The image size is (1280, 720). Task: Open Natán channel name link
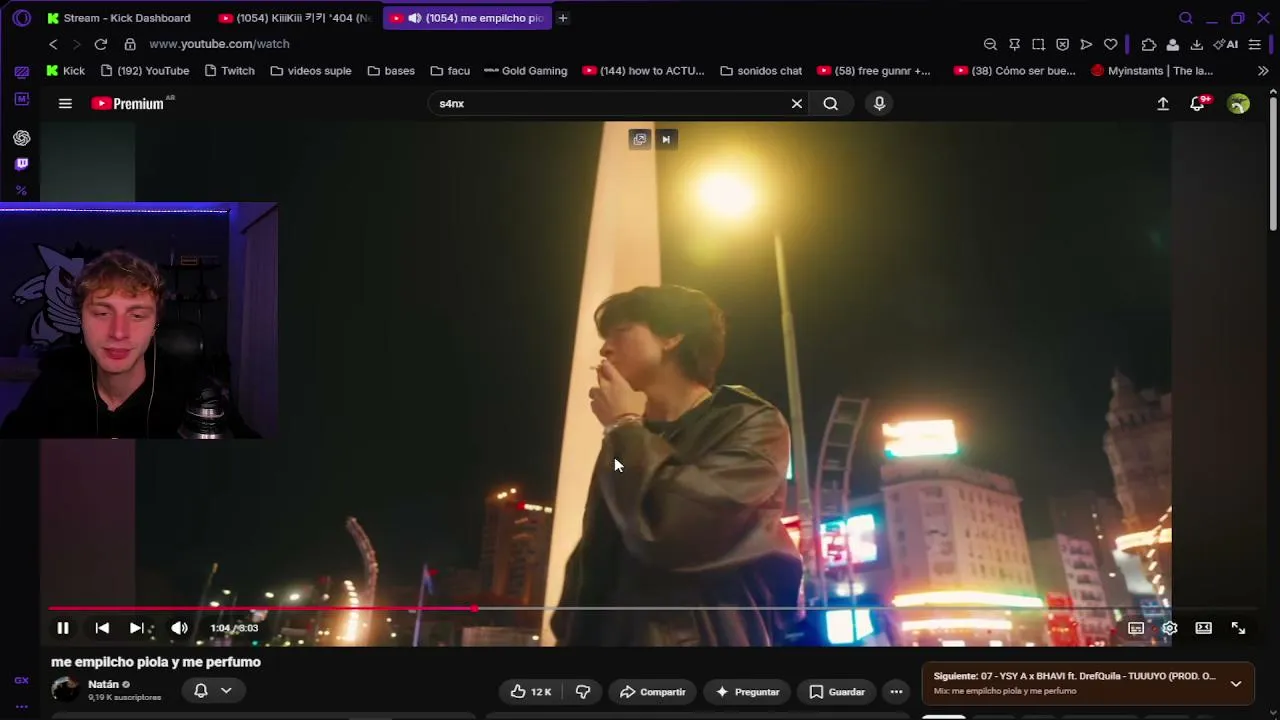(x=103, y=684)
